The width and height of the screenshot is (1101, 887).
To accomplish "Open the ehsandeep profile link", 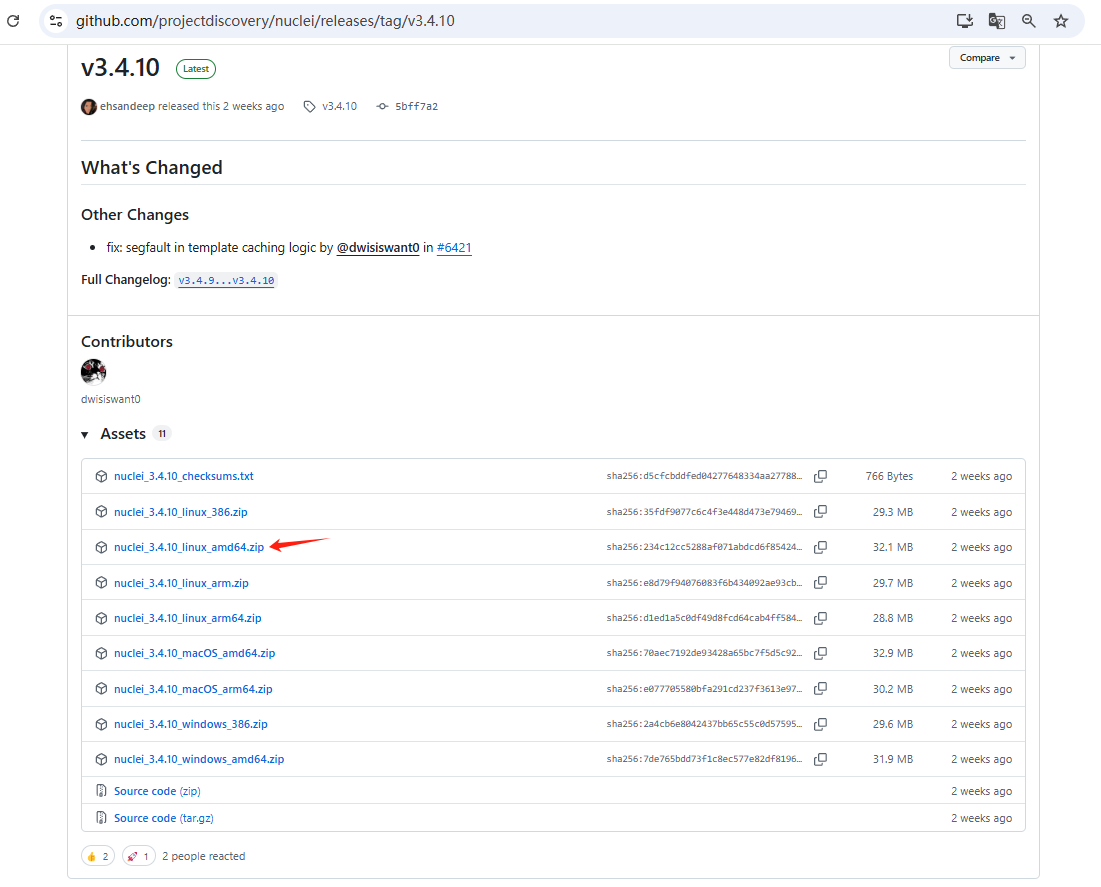I will 127,106.
